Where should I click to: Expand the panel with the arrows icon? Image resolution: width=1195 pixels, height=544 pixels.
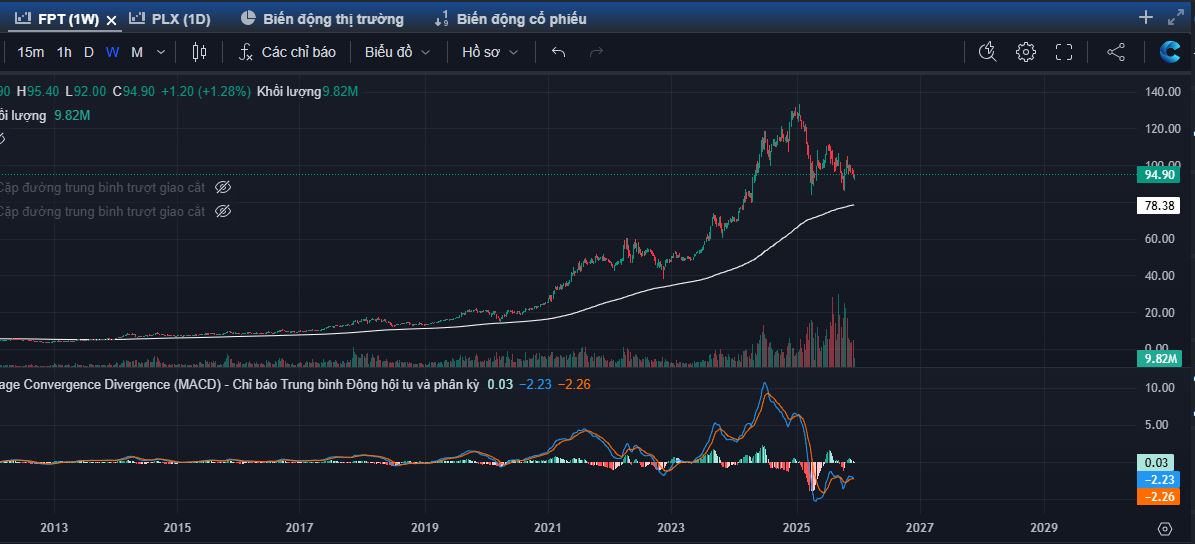[x=1176, y=17]
